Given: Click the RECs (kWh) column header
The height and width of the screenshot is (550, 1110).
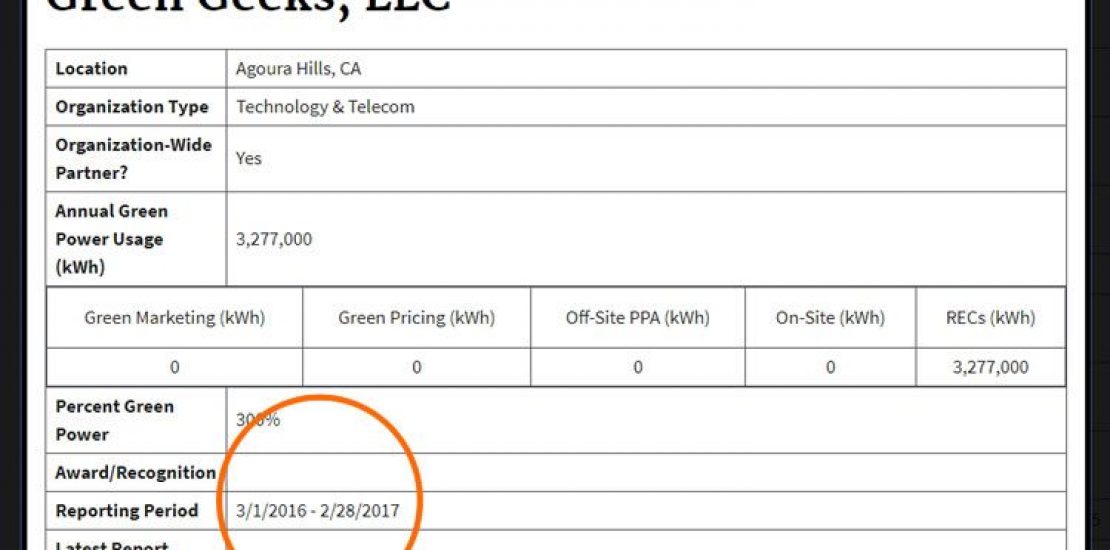Looking at the screenshot, I should click(x=990, y=318).
